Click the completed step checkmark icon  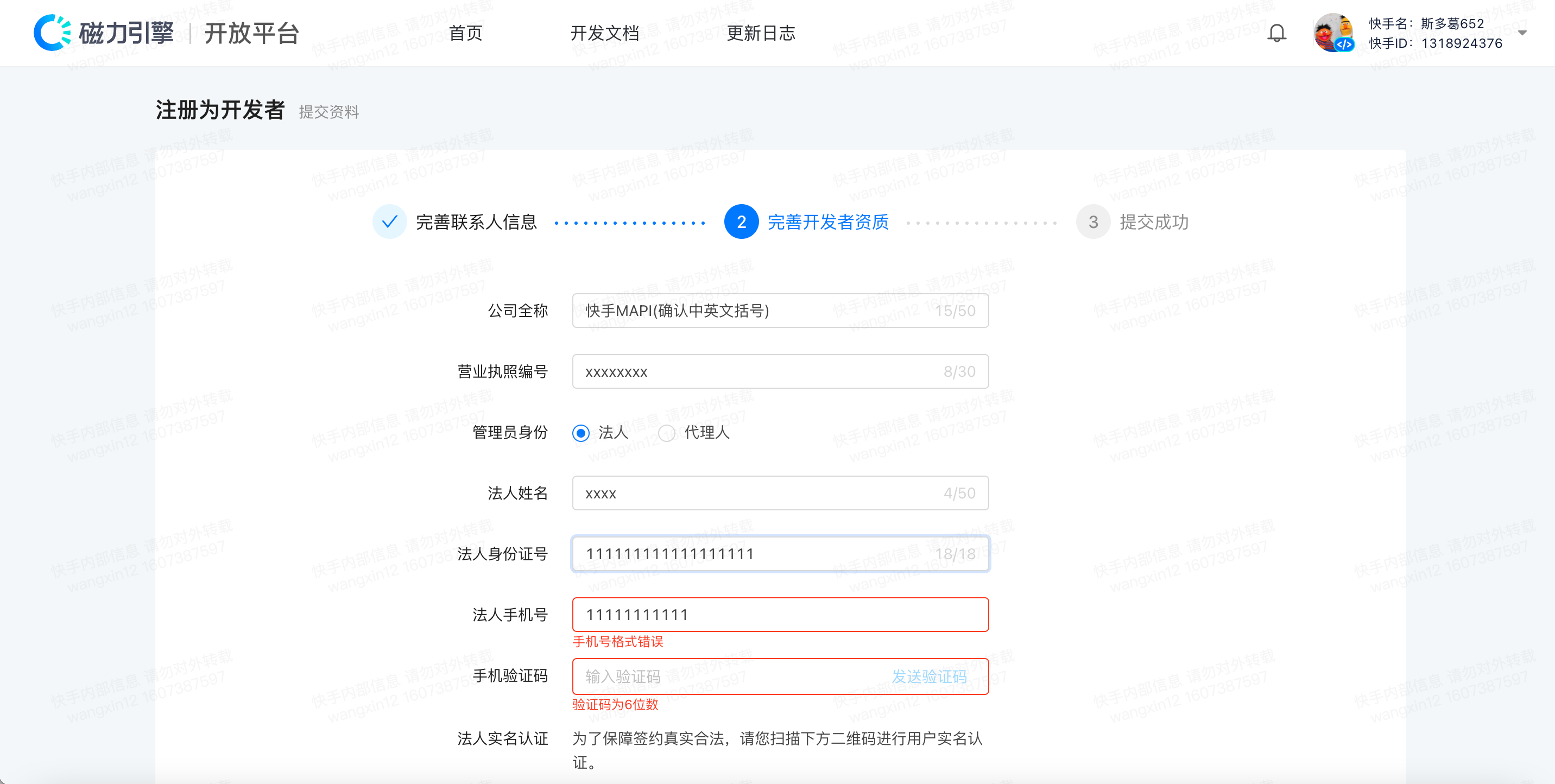tap(389, 222)
